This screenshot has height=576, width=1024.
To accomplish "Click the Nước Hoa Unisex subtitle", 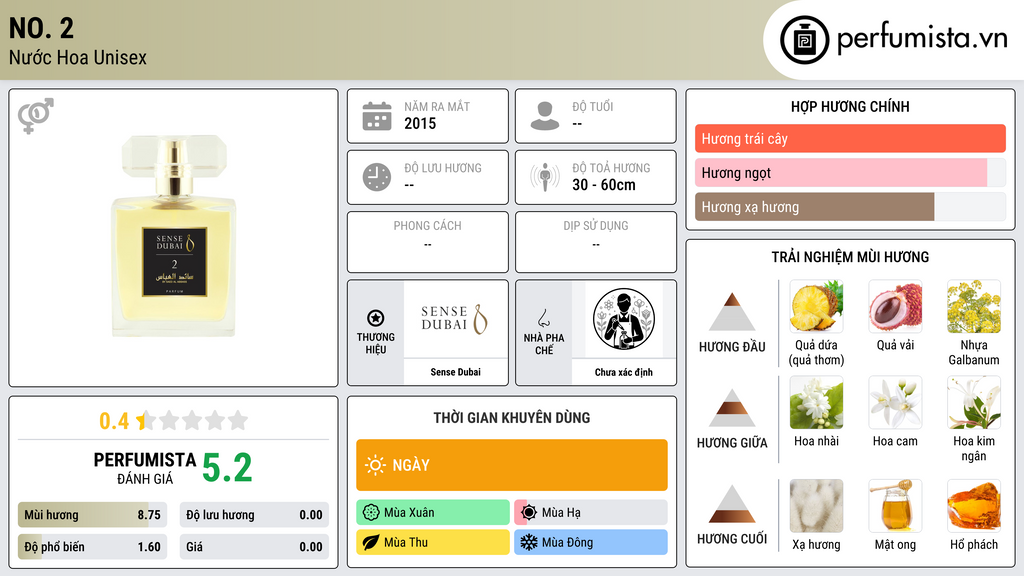I will 78,57.
